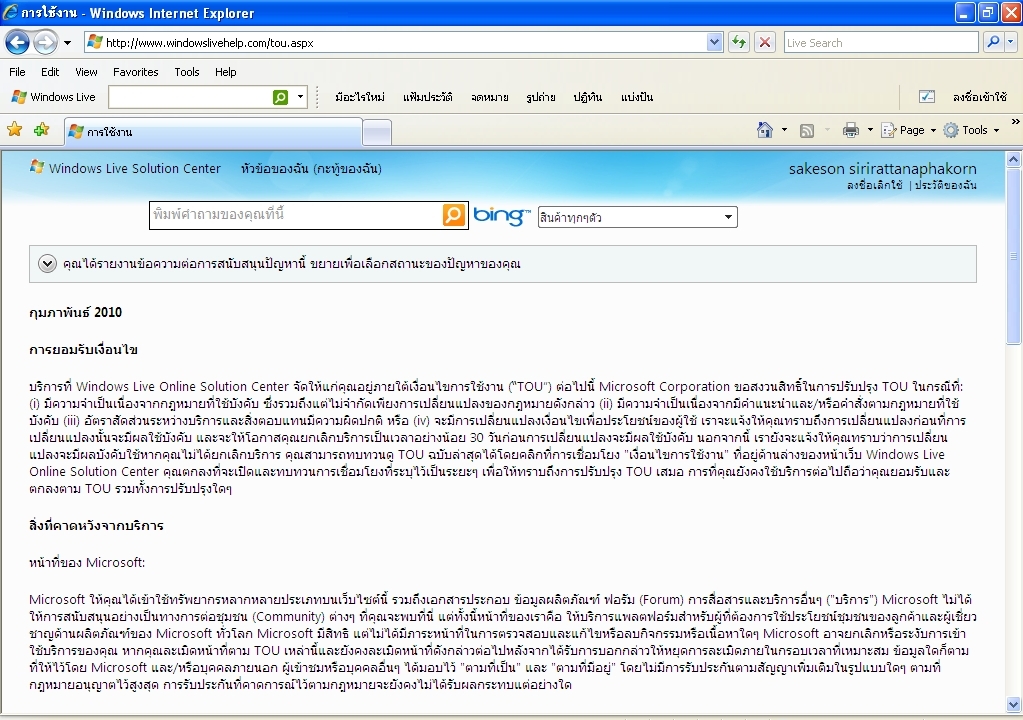The height and width of the screenshot is (720, 1023).
Task: Open Favorites Center with the yellow star
Action: tap(14, 130)
